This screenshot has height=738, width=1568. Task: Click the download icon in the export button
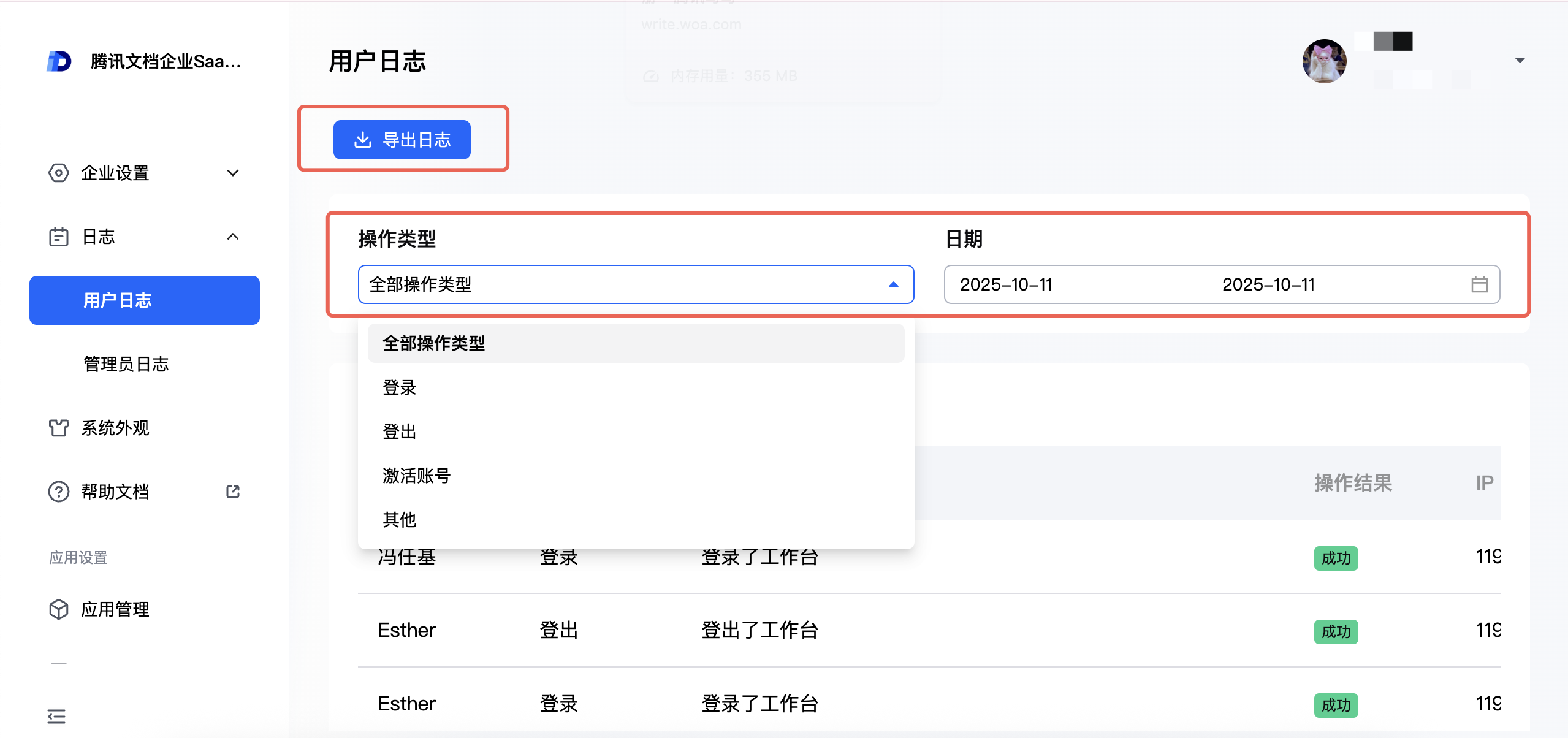click(363, 140)
